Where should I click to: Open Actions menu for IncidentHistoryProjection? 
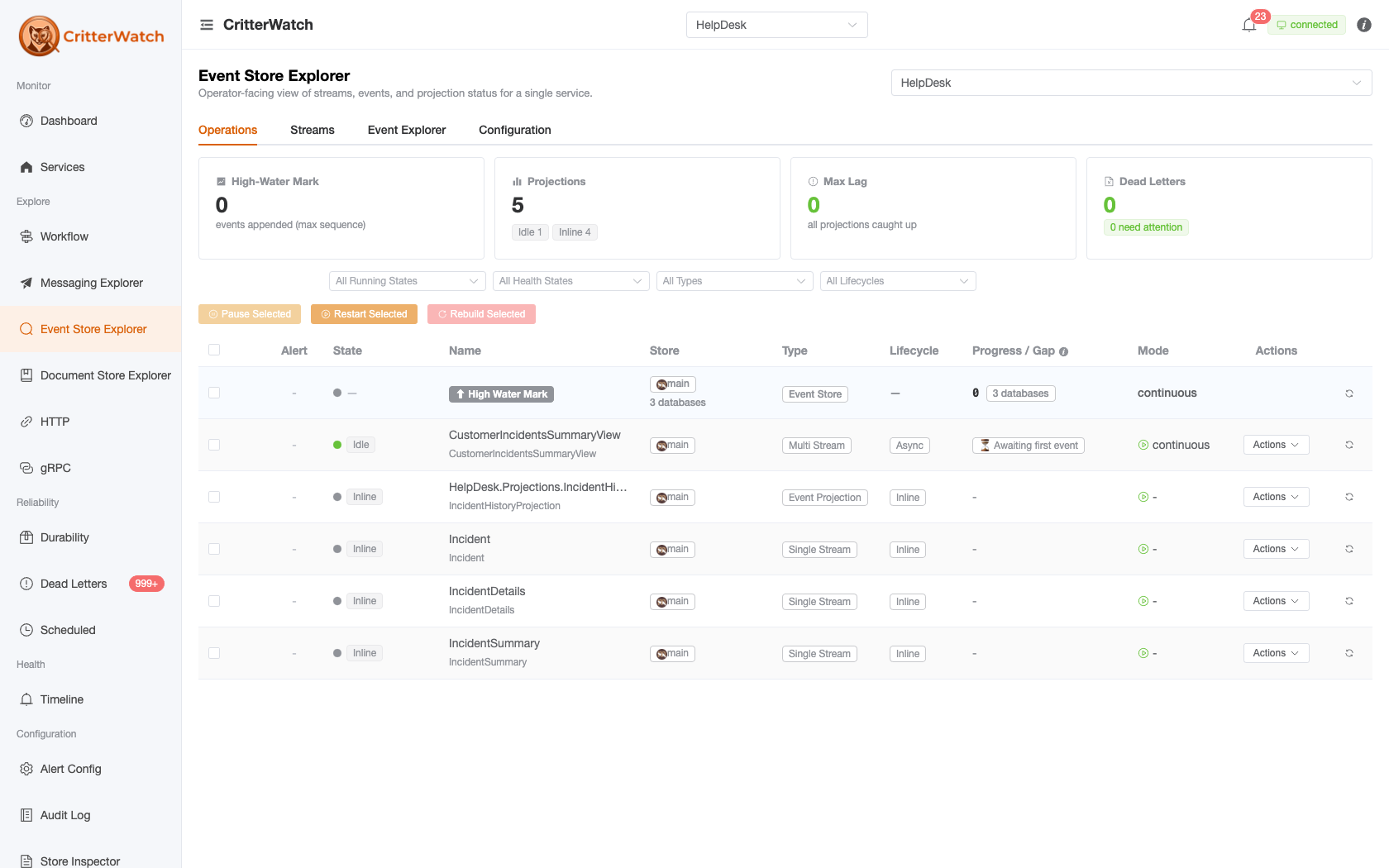coord(1276,497)
